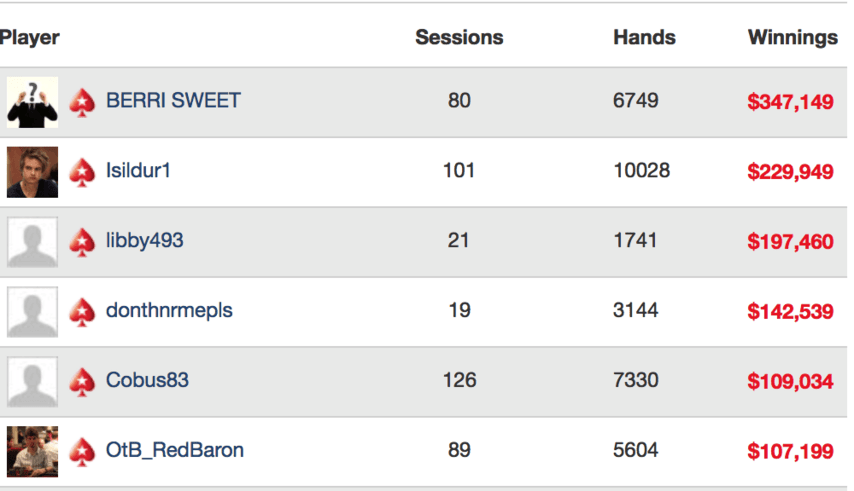Open Isildur1's profile photo
This screenshot has width=854, height=491.
[32, 172]
